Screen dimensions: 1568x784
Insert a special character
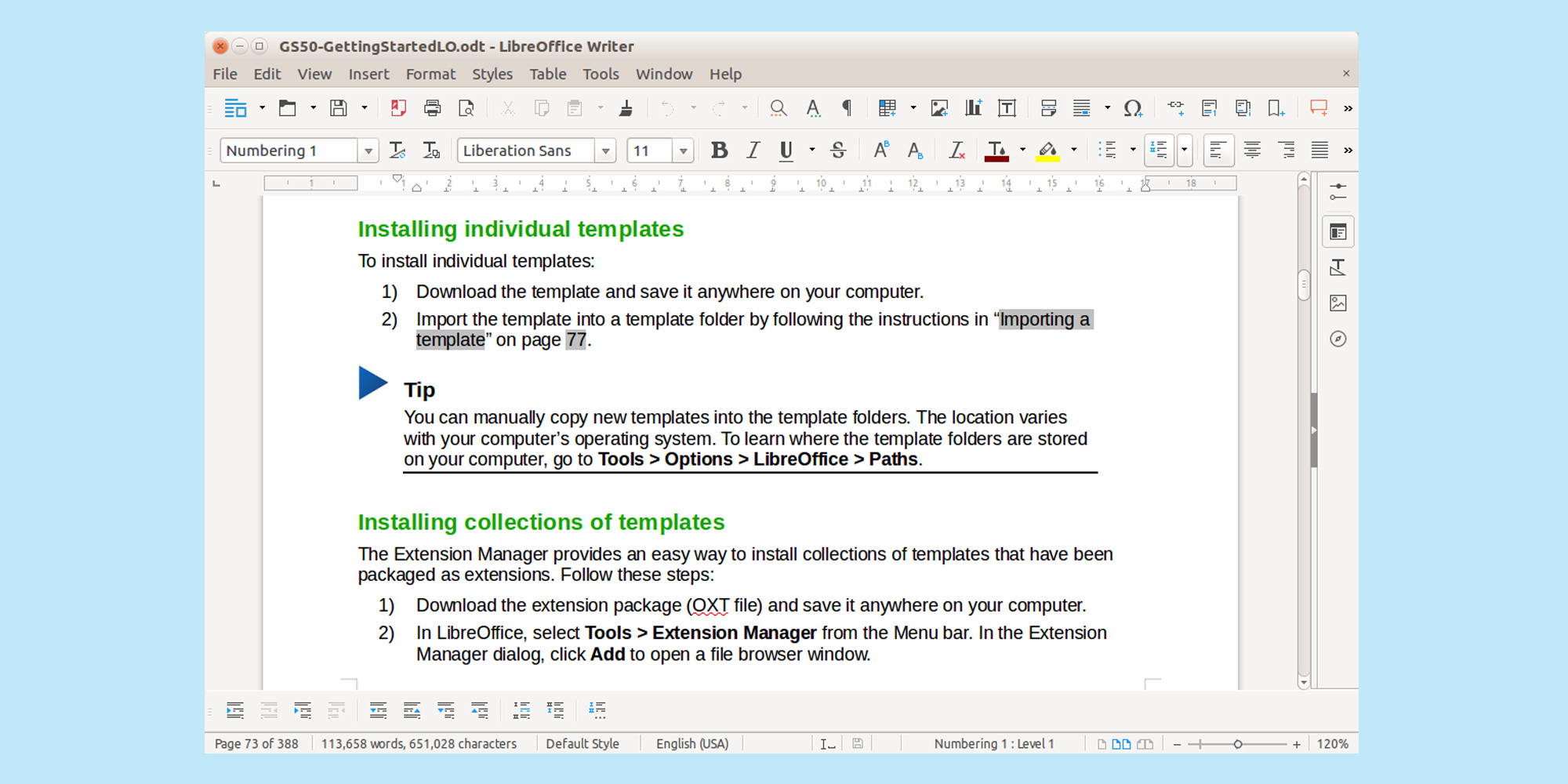click(x=1133, y=107)
